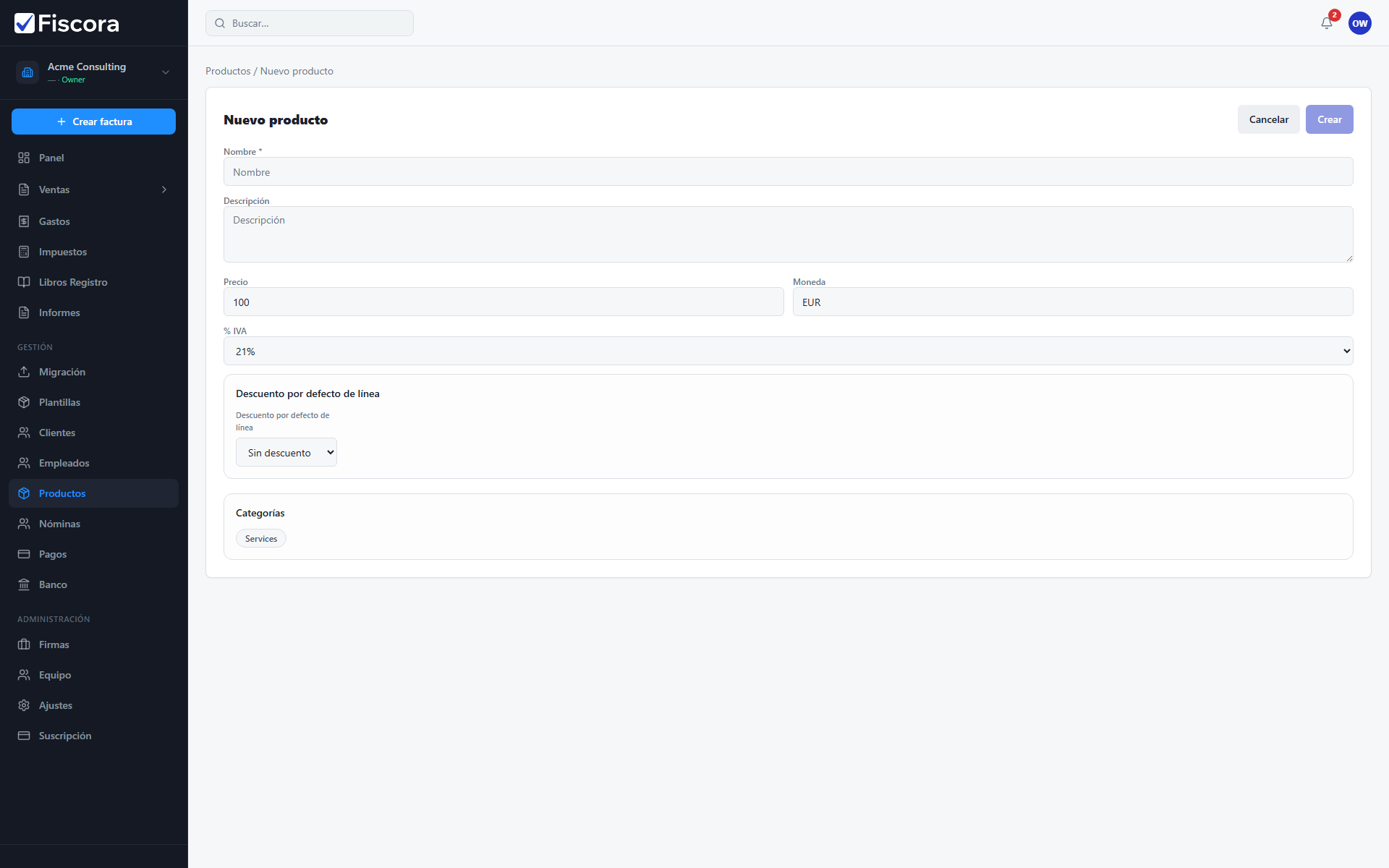Open the OW user avatar menu
Screen dimensions: 1389x868
[x=1359, y=23]
